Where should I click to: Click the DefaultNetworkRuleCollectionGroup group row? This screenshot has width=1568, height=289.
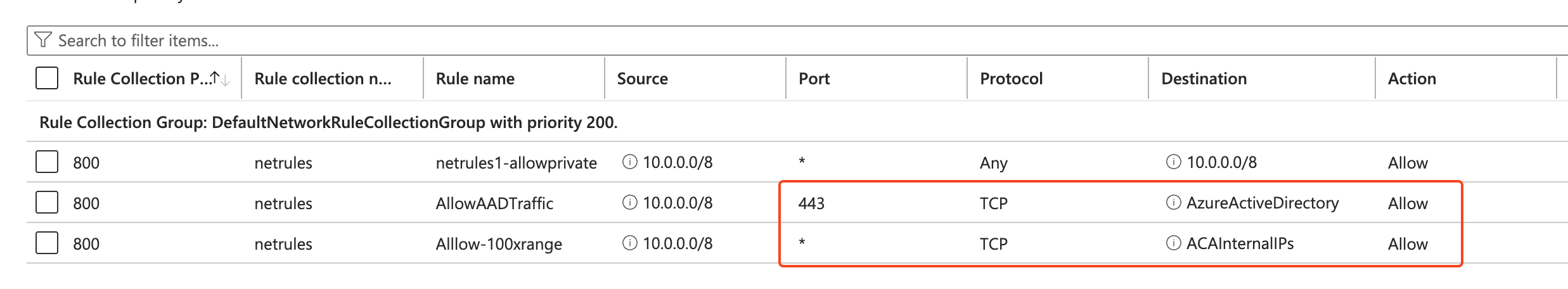point(328,122)
